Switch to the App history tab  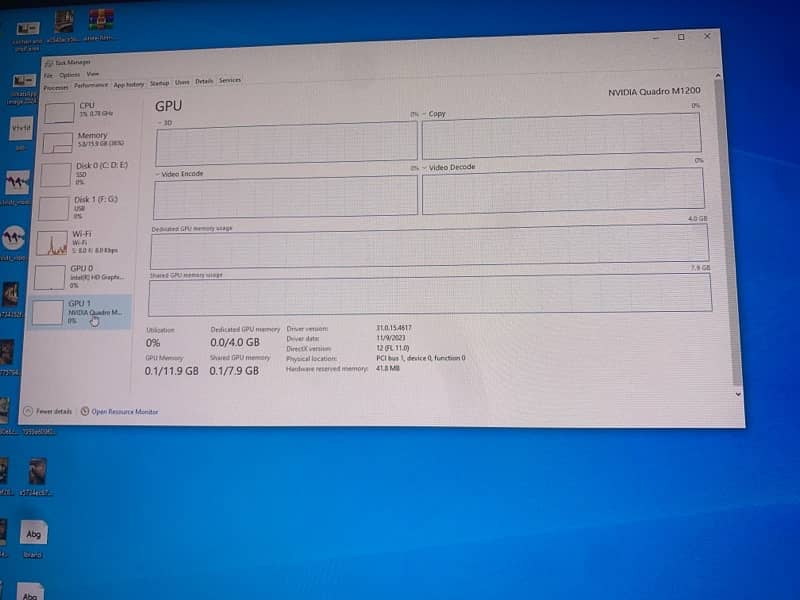[x=128, y=84]
